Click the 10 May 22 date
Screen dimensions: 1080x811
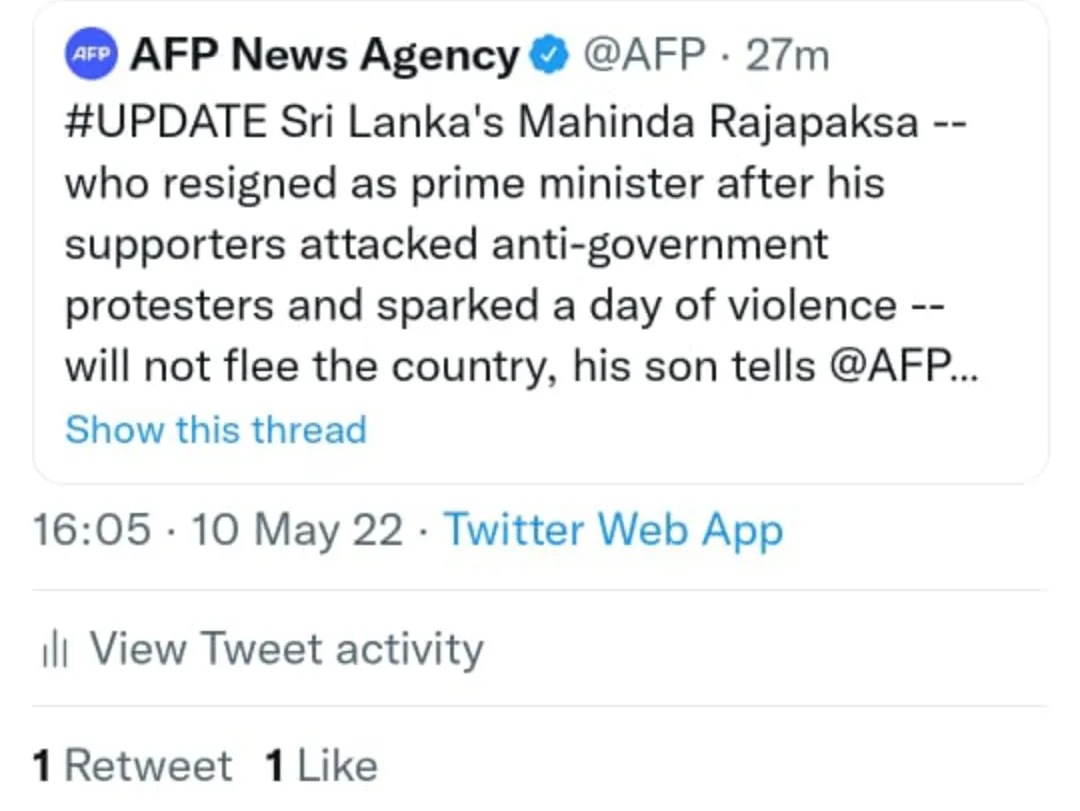(x=297, y=530)
